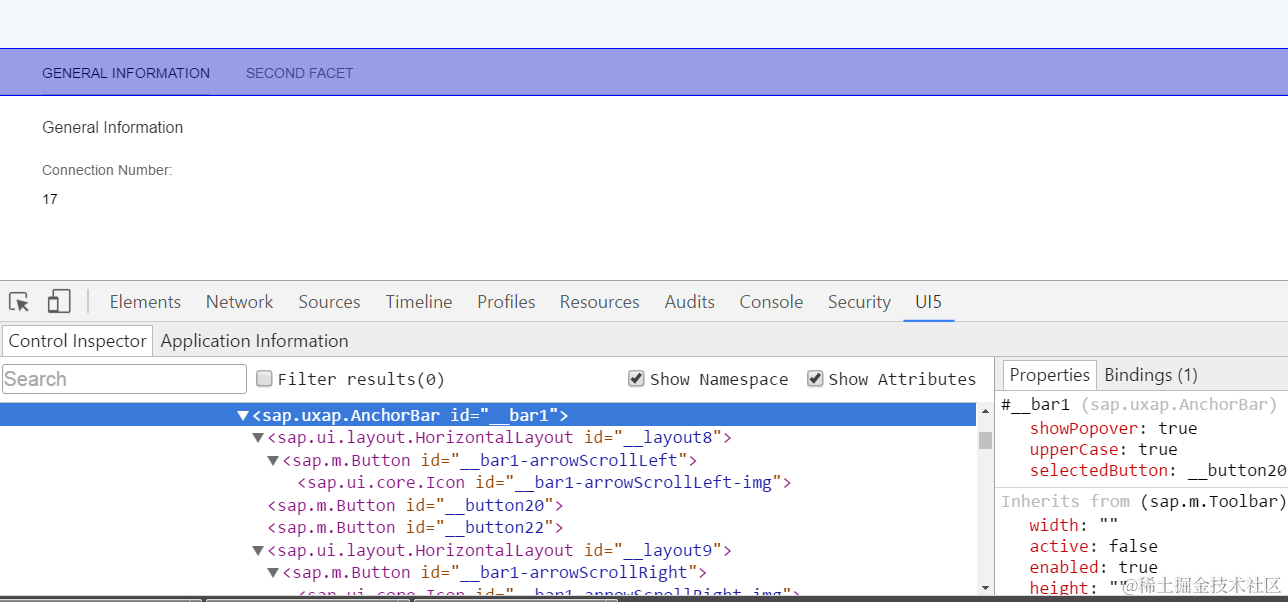This screenshot has height=602, width=1288.
Task: Click the Inherits from (sap.m.Toolbar) header
Action: point(1143,501)
